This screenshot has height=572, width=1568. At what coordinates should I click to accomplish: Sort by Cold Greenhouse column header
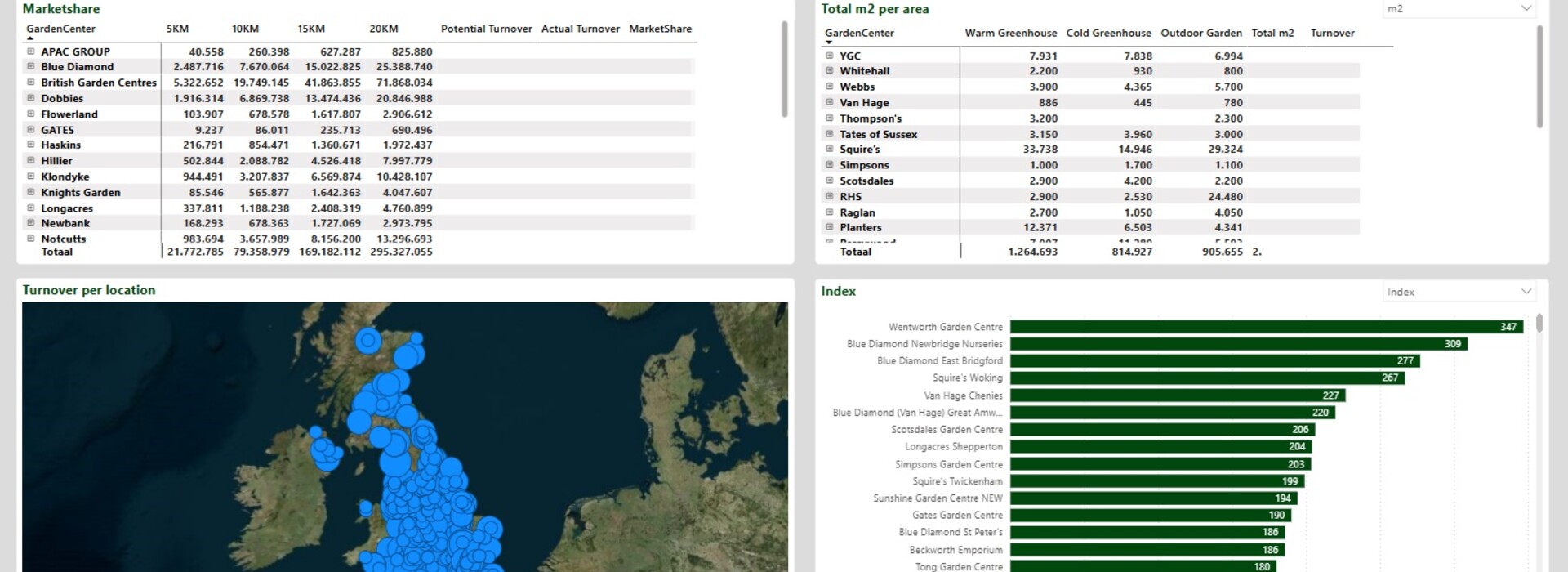[x=1109, y=33]
